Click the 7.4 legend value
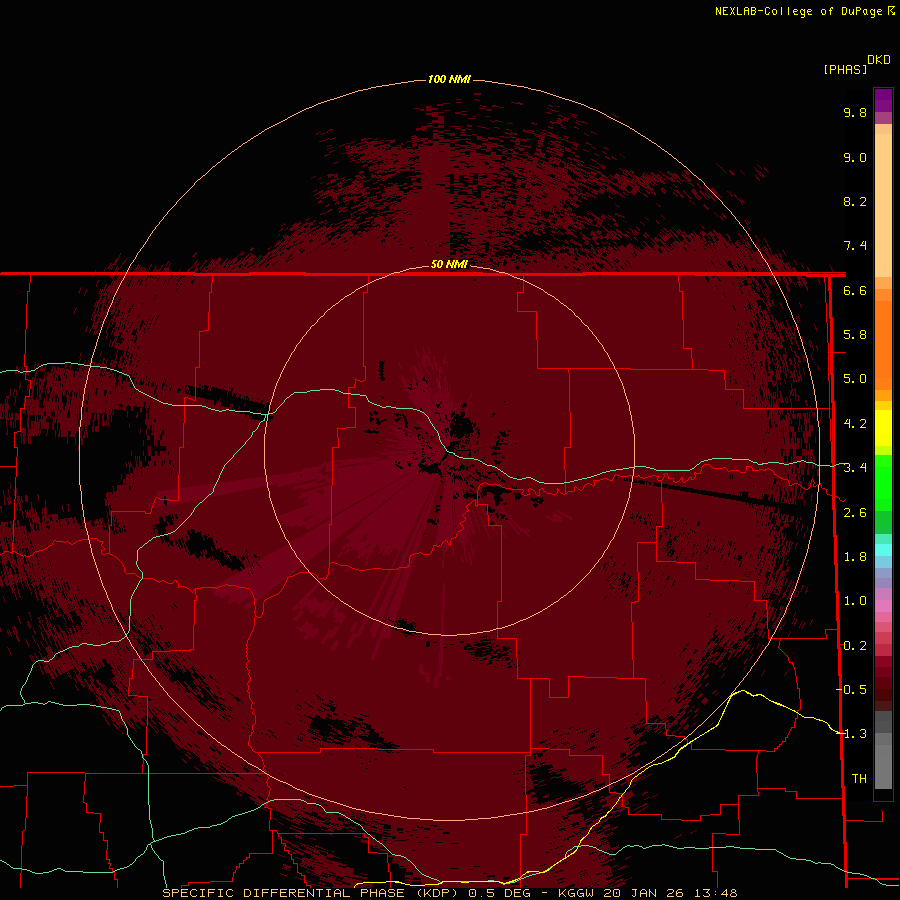The image size is (900, 900). click(x=855, y=246)
